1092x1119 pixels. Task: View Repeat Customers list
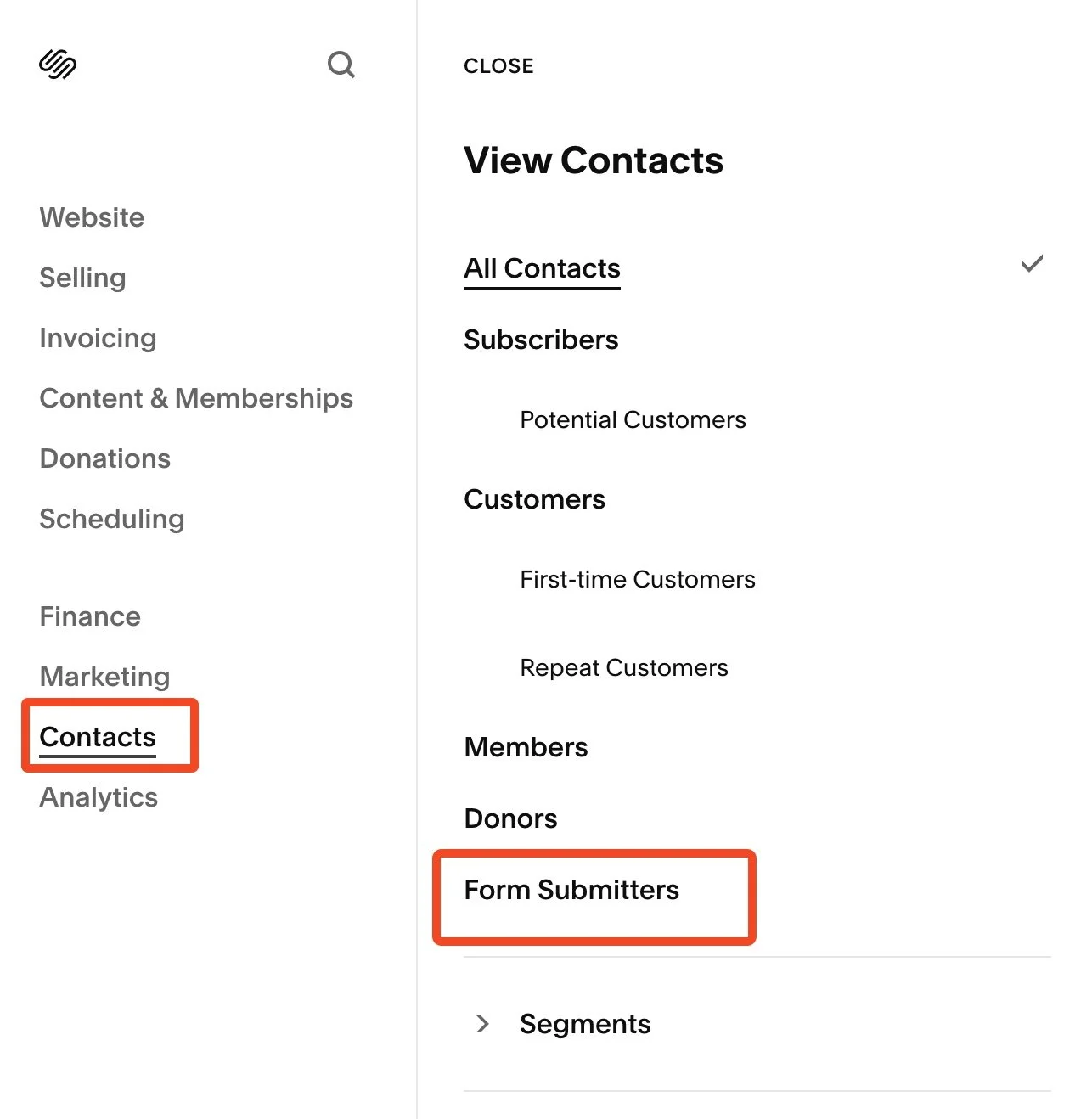(x=623, y=667)
